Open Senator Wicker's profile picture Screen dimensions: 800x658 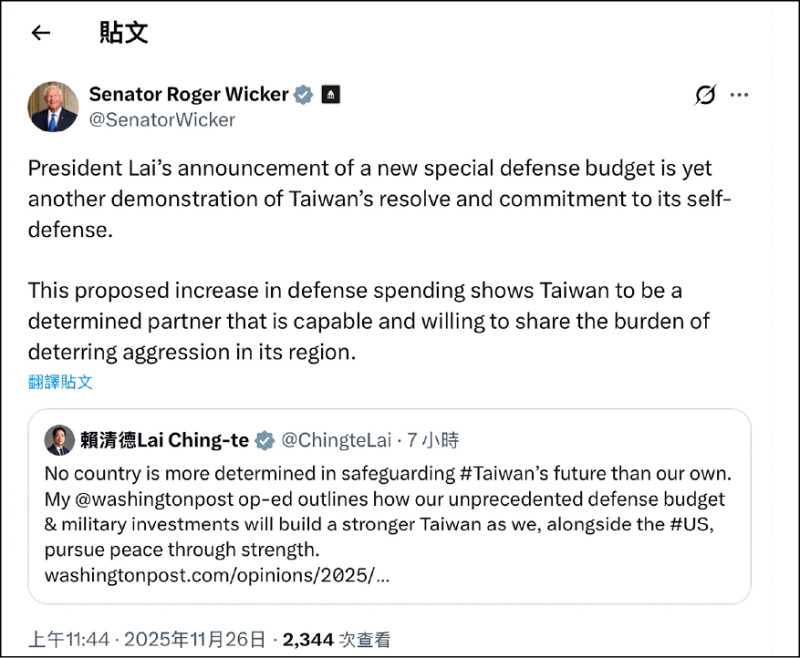[53, 106]
